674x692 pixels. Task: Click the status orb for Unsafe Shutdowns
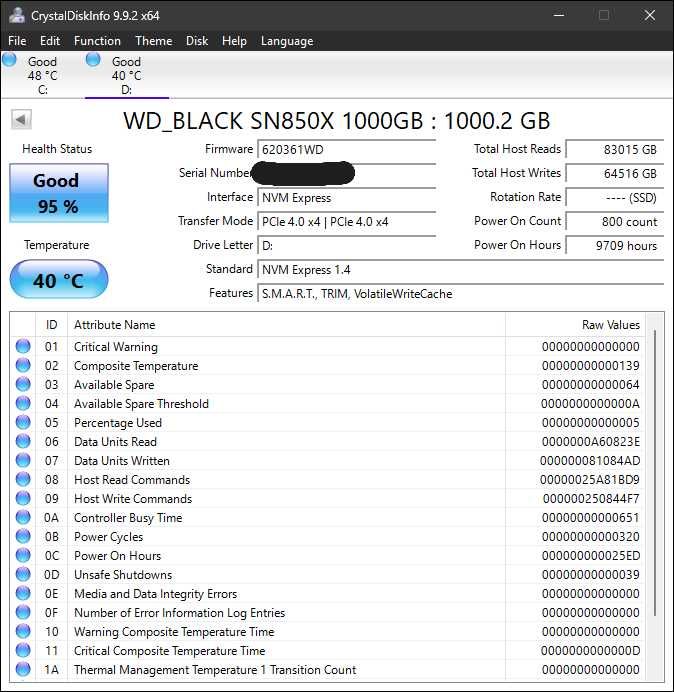pos(23,574)
